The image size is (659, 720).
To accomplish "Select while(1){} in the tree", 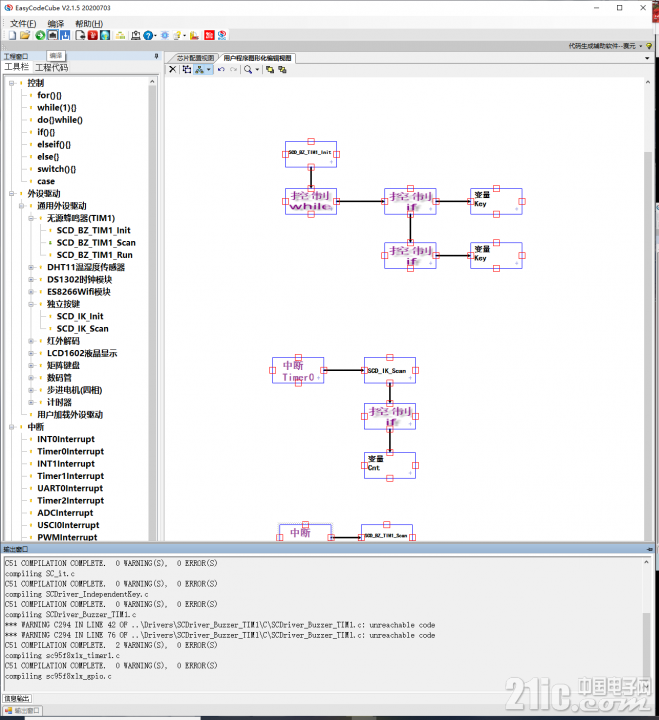I will point(57,107).
